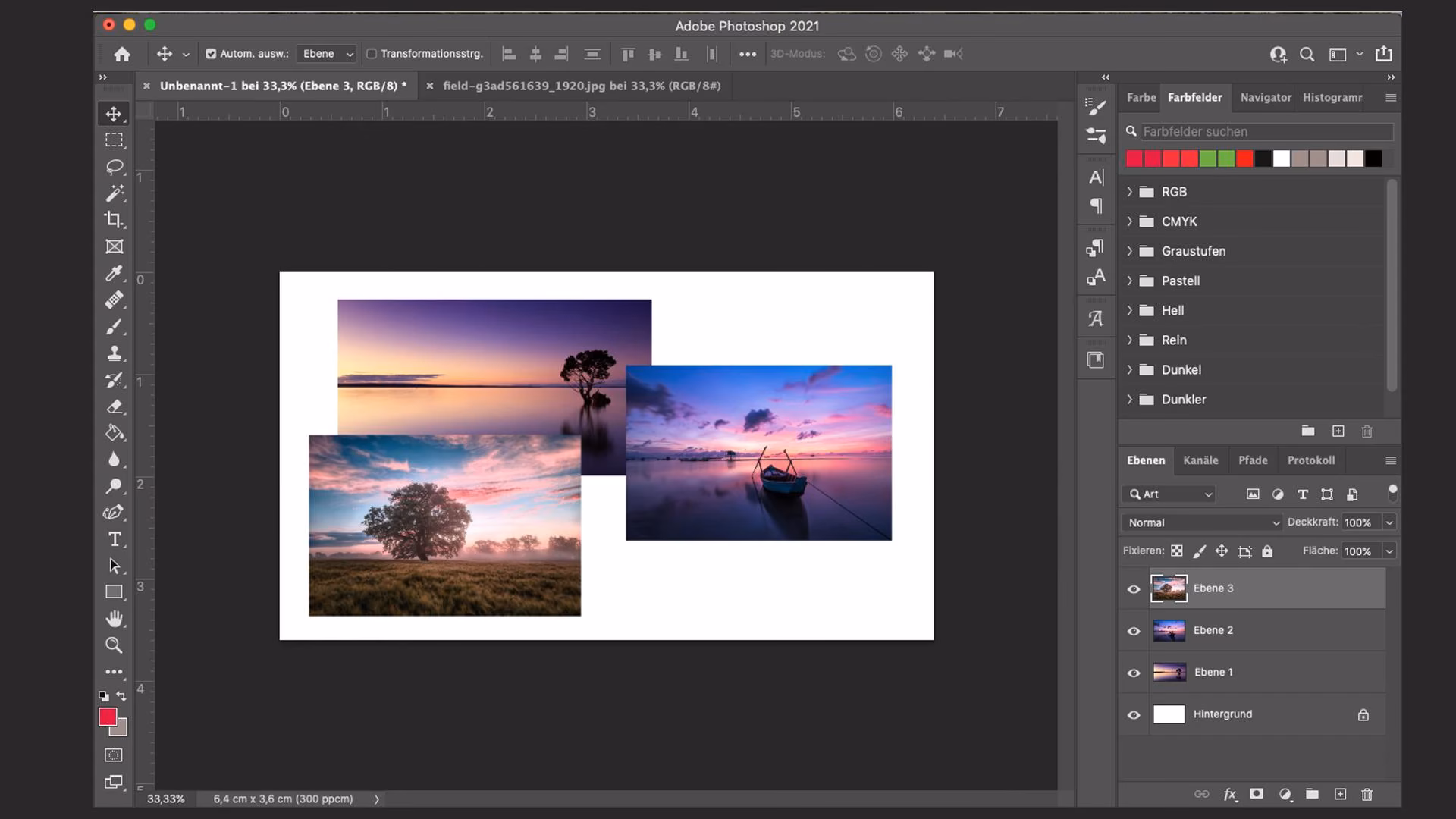This screenshot has height=819, width=1456.
Task: Select the Crop tool
Action: click(x=114, y=220)
